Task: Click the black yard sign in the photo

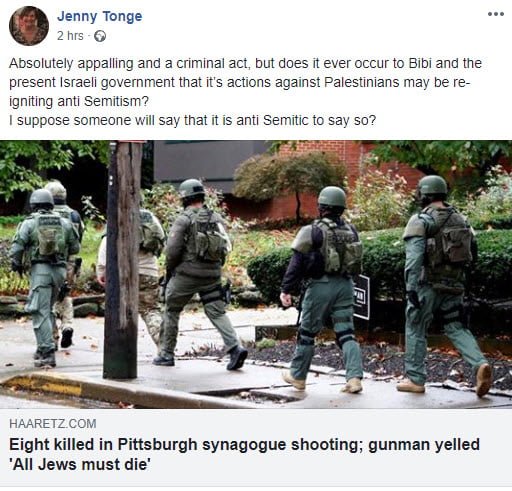Action: click(x=361, y=297)
